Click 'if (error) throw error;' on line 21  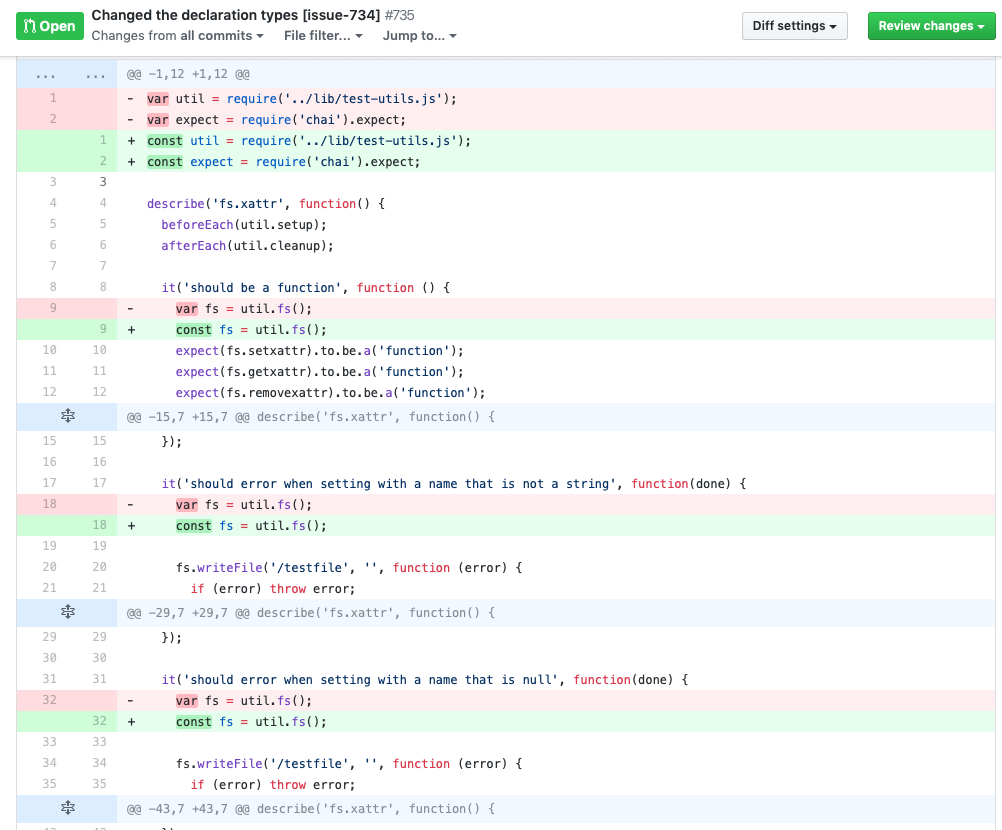coord(272,588)
